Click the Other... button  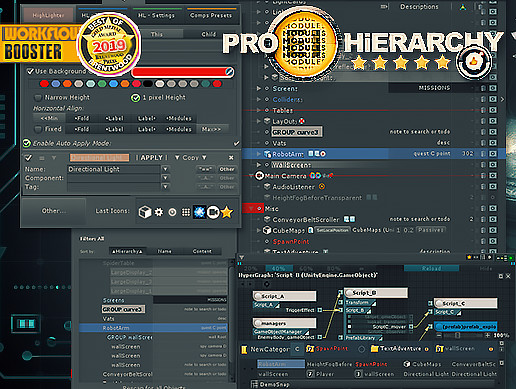53,211
